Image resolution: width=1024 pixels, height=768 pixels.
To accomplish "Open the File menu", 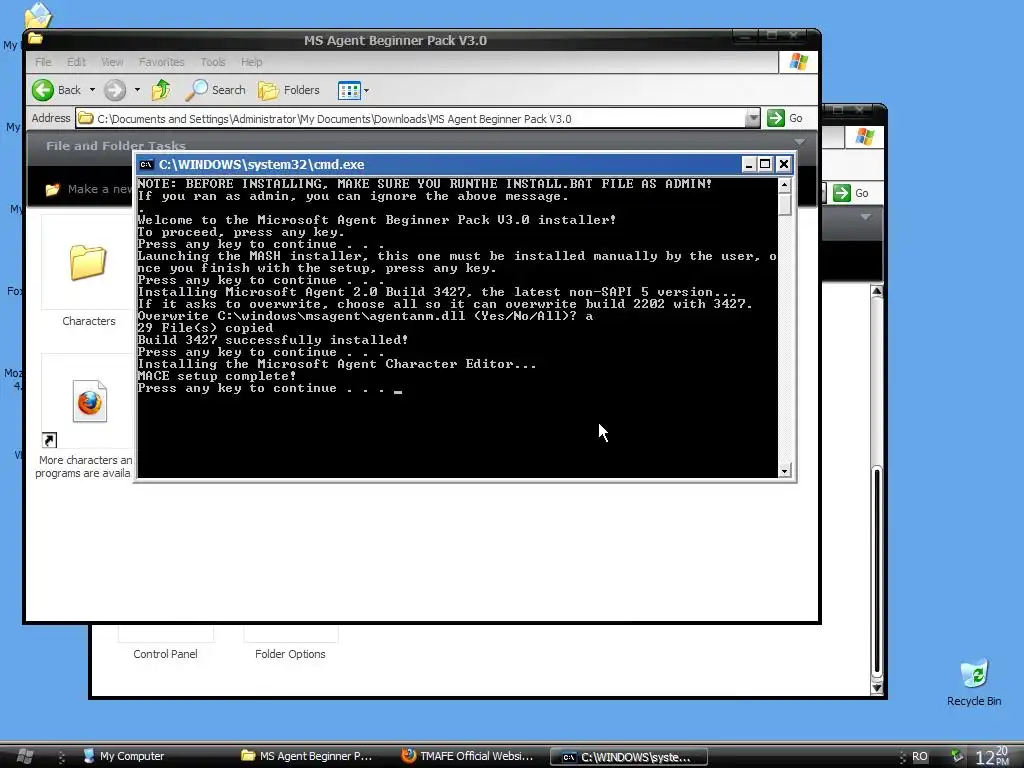I will (x=43, y=62).
